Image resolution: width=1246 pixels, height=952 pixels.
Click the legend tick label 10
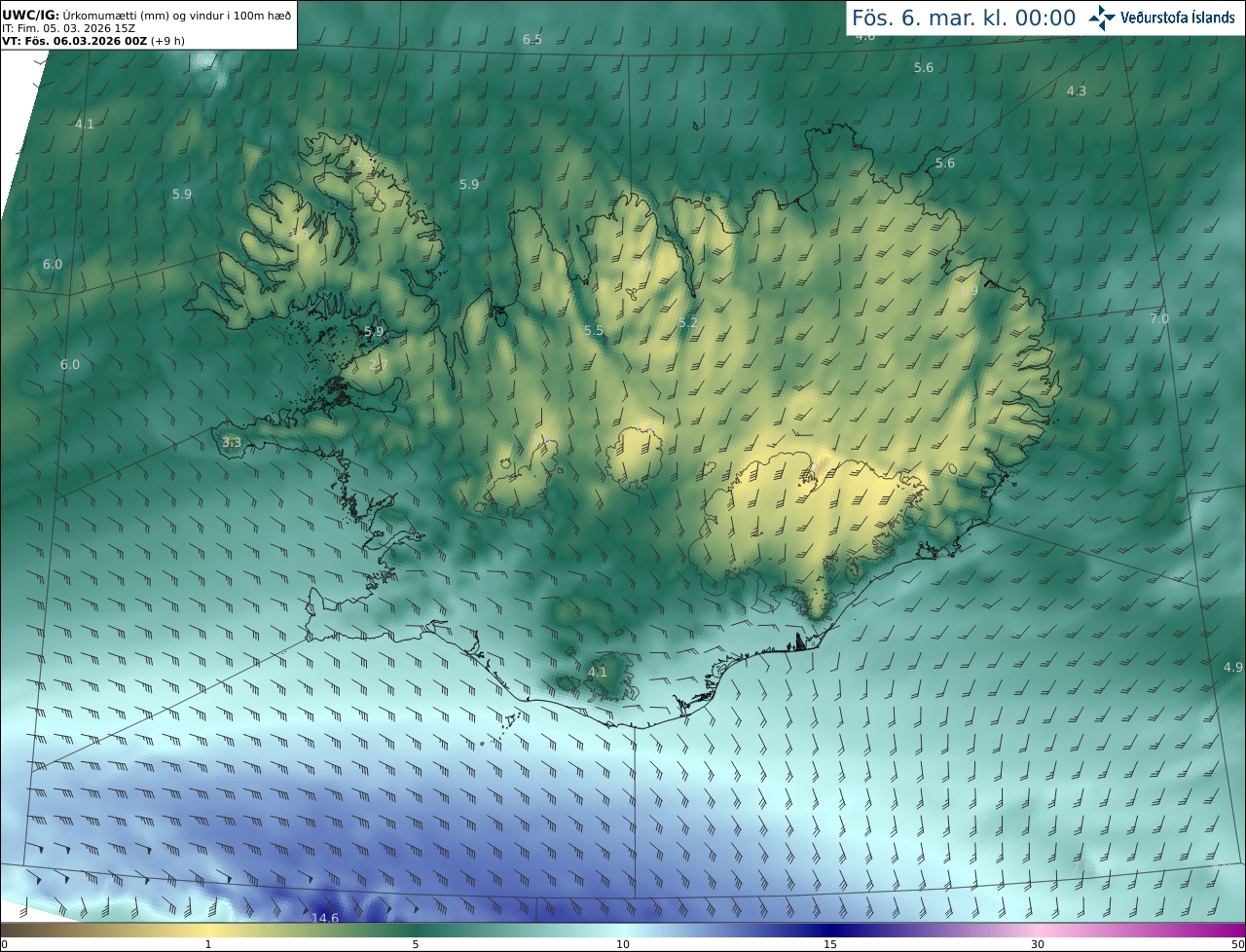[x=623, y=944]
